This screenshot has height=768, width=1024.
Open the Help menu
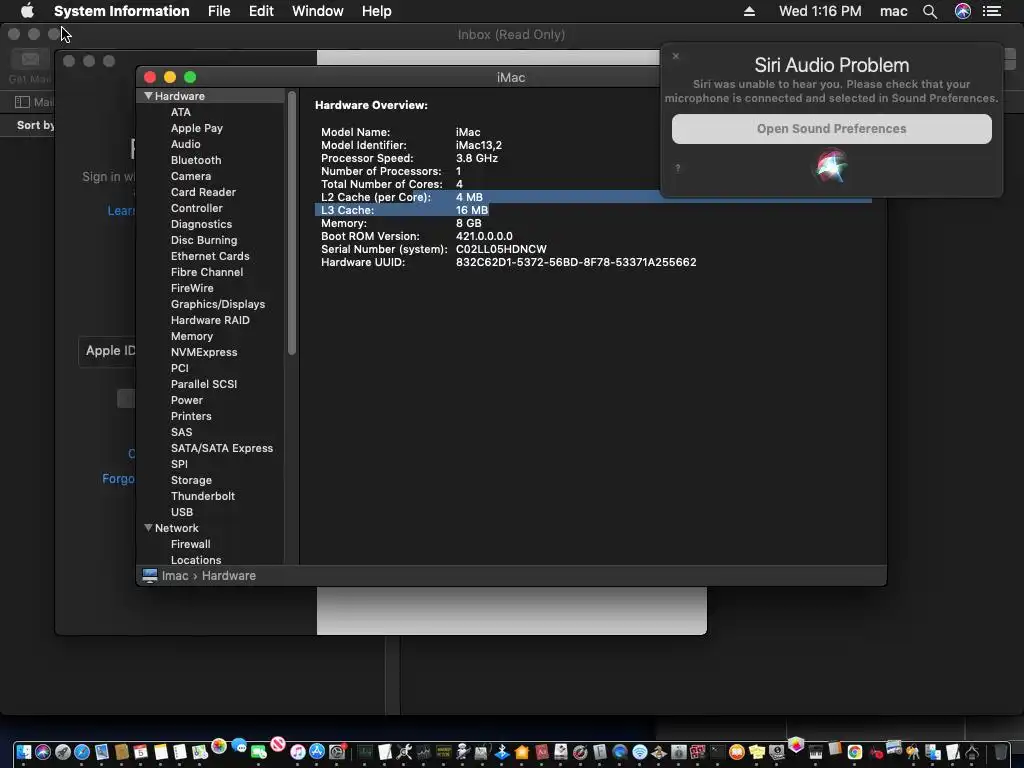click(x=377, y=11)
